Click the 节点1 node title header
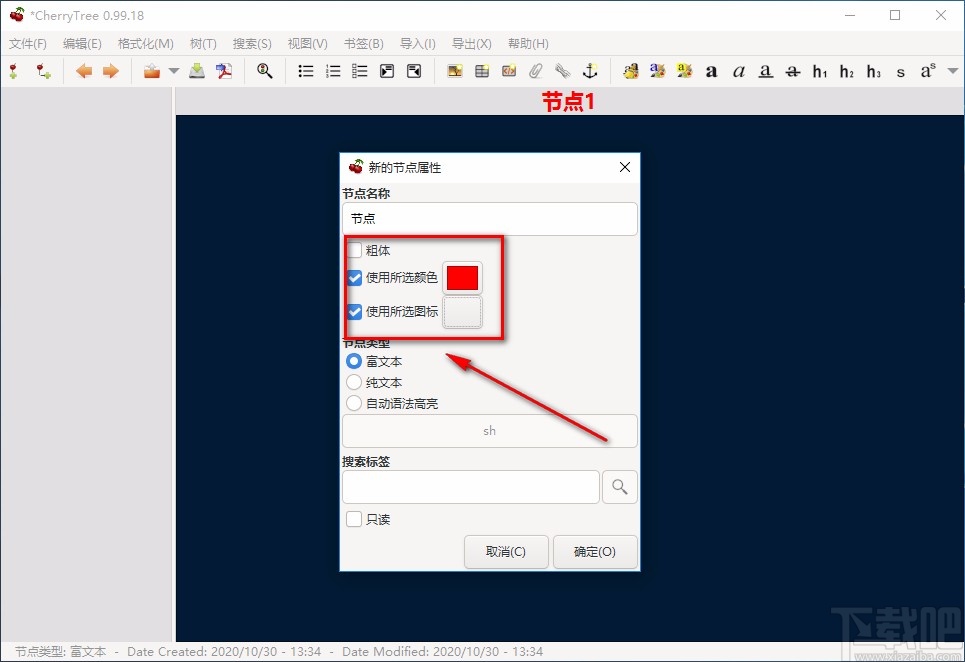965x662 pixels. (x=568, y=102)
